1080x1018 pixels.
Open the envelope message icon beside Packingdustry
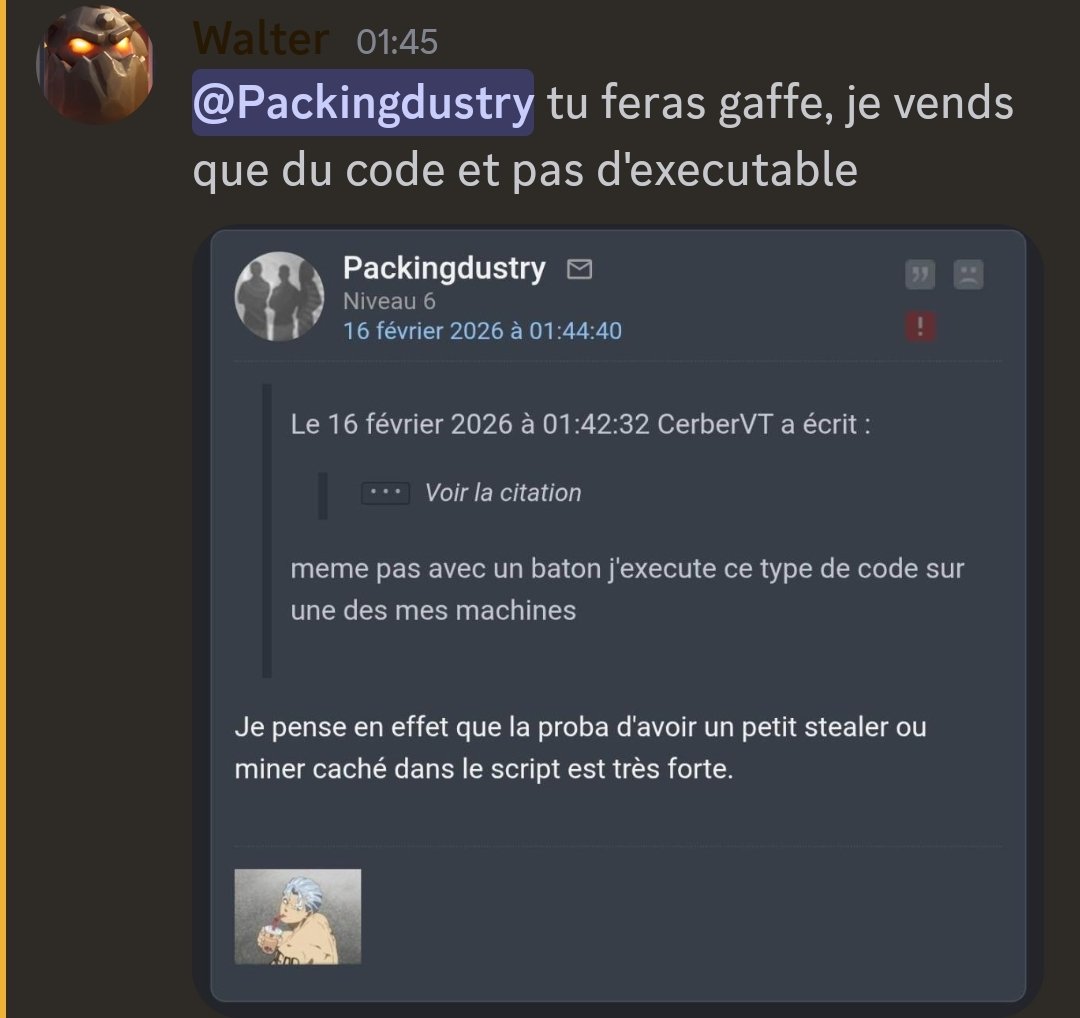(x=579, y=269)
